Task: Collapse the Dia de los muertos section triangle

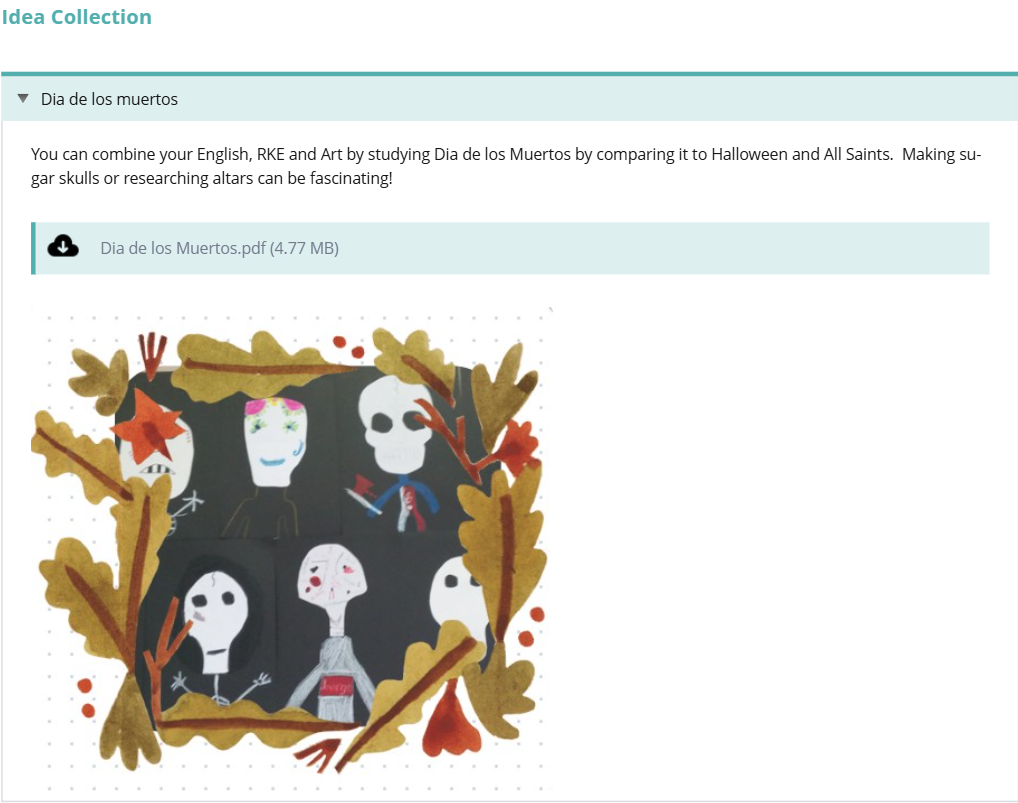Action: pos(23,99)
